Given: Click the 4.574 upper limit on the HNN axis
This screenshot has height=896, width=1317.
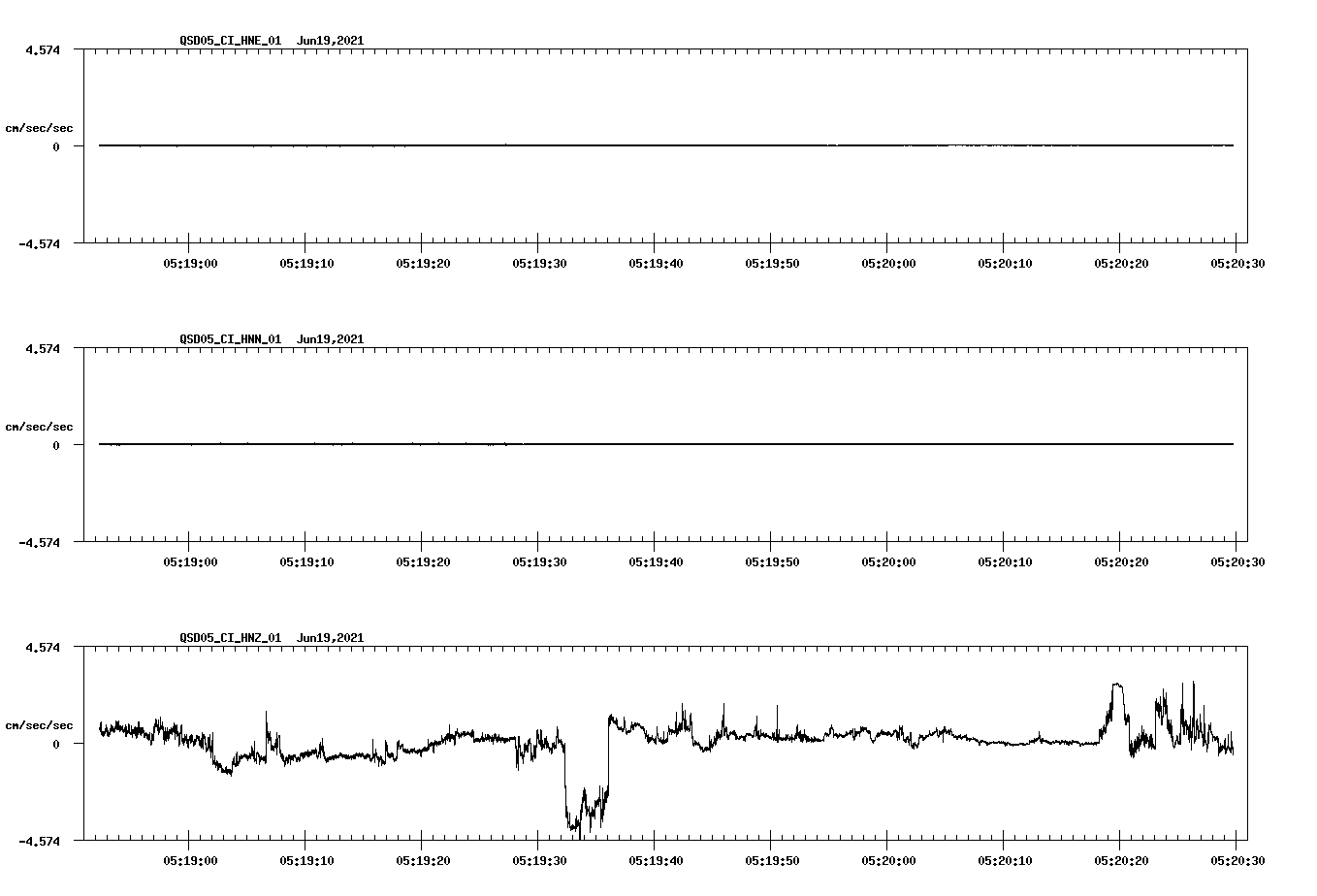Looking at the screenshot, I should tap(42, 348).
